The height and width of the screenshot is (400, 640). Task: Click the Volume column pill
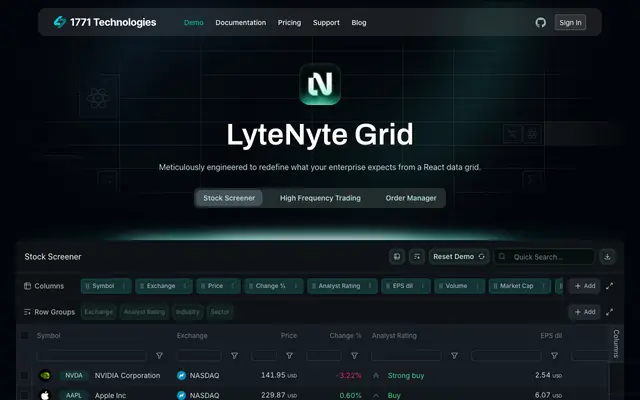point(459,286)
